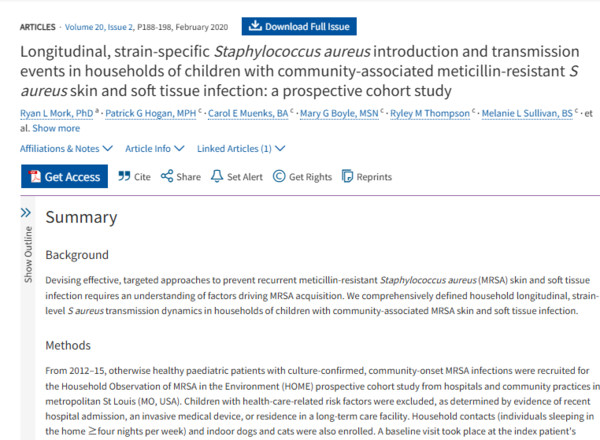Click the Set Alert bell icon

[x=217, y=177]
